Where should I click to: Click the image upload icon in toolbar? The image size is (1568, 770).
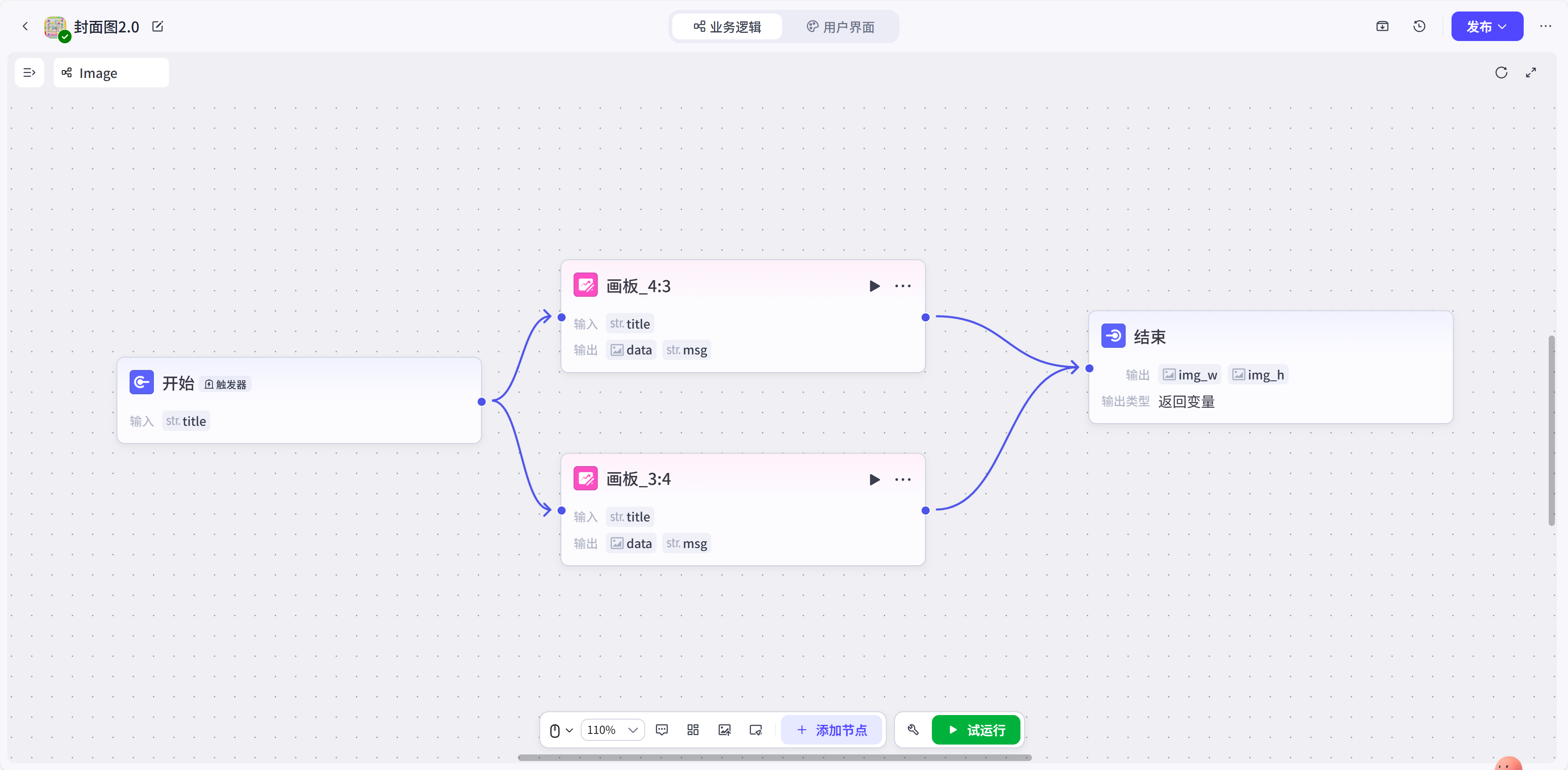click(724, 730)
